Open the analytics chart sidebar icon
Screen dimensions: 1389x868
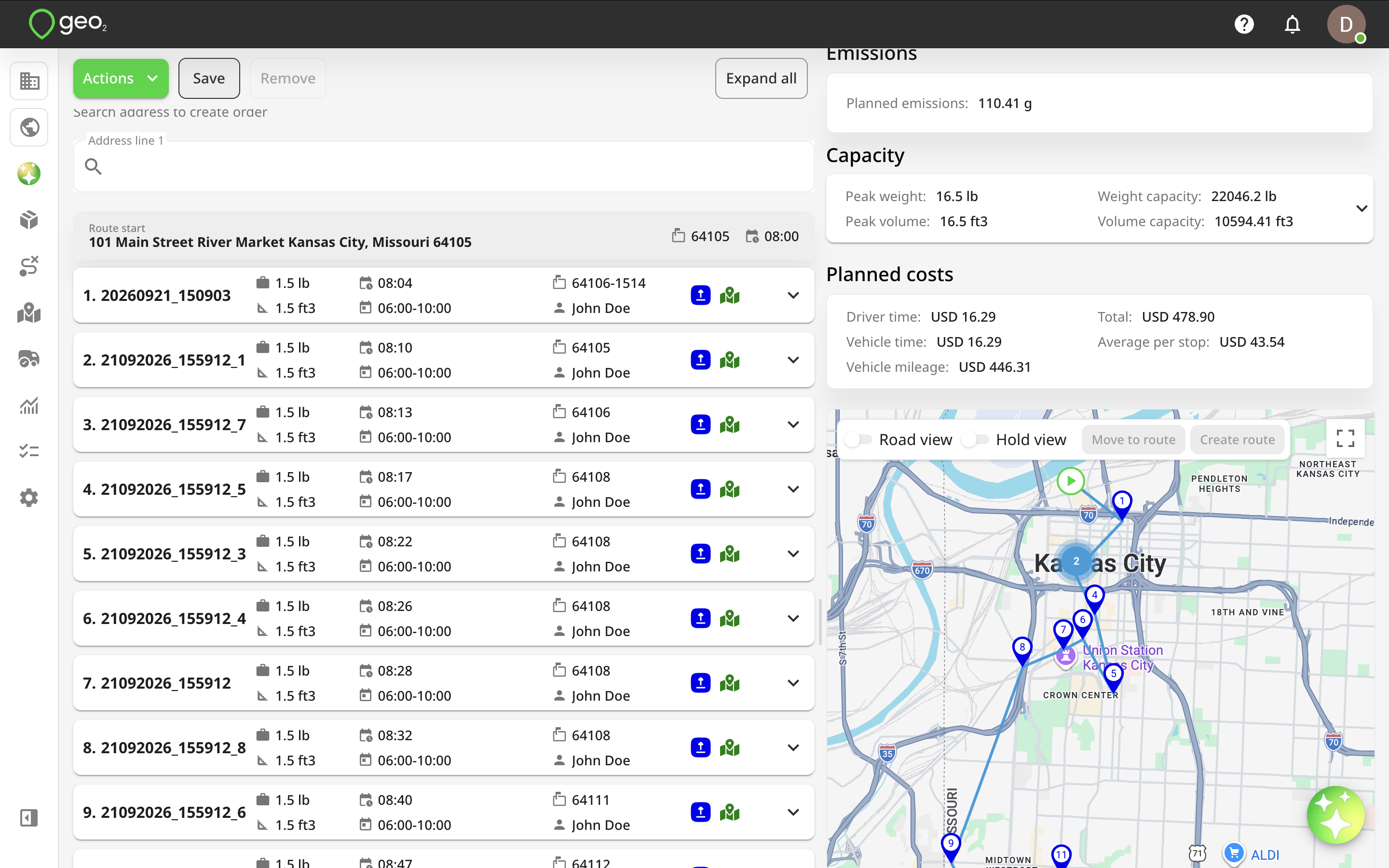[29, 405]
